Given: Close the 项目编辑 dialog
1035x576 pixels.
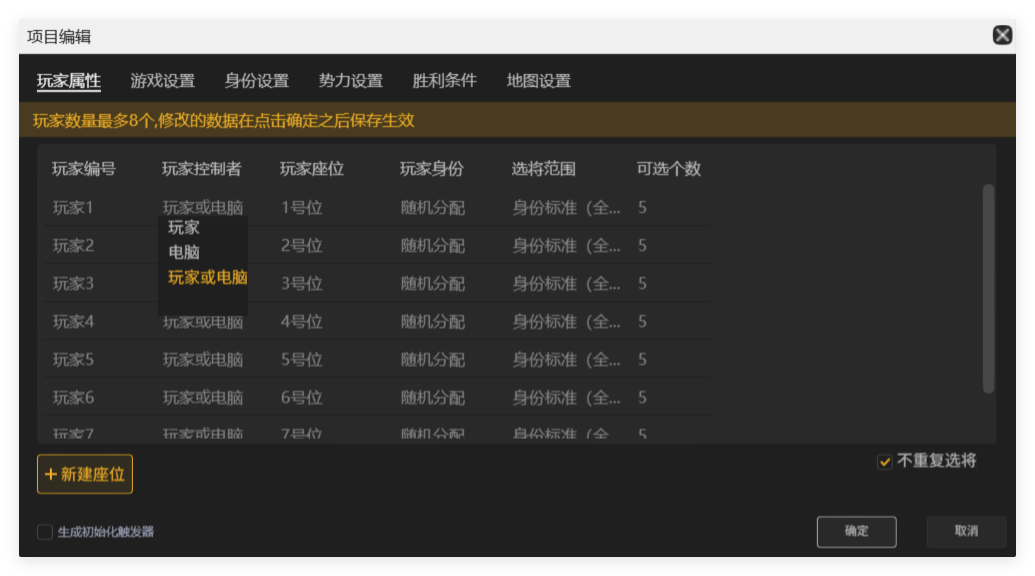Looking at the screenshot, I should tap(1001, 34).
